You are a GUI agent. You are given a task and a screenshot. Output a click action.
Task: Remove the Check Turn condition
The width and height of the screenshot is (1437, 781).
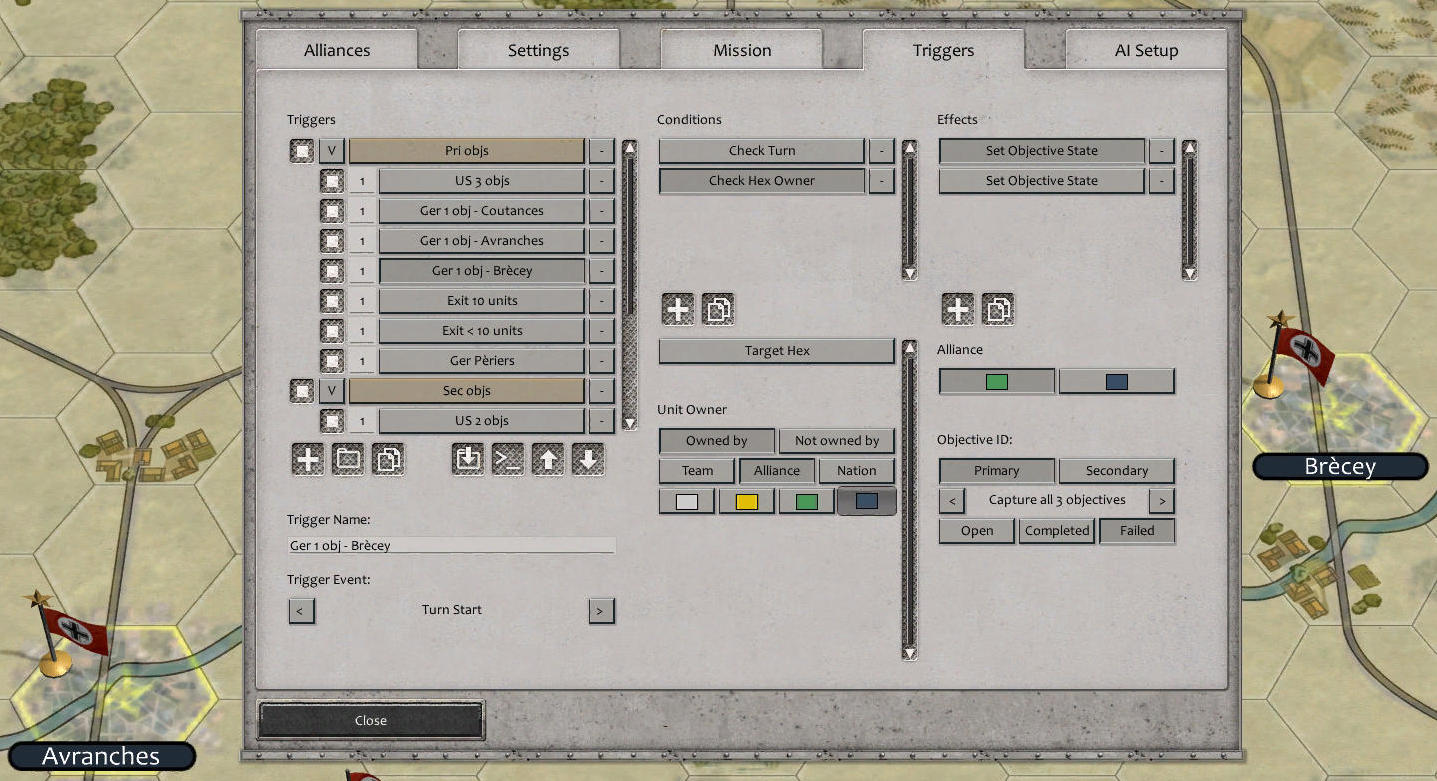pos(881,151)
